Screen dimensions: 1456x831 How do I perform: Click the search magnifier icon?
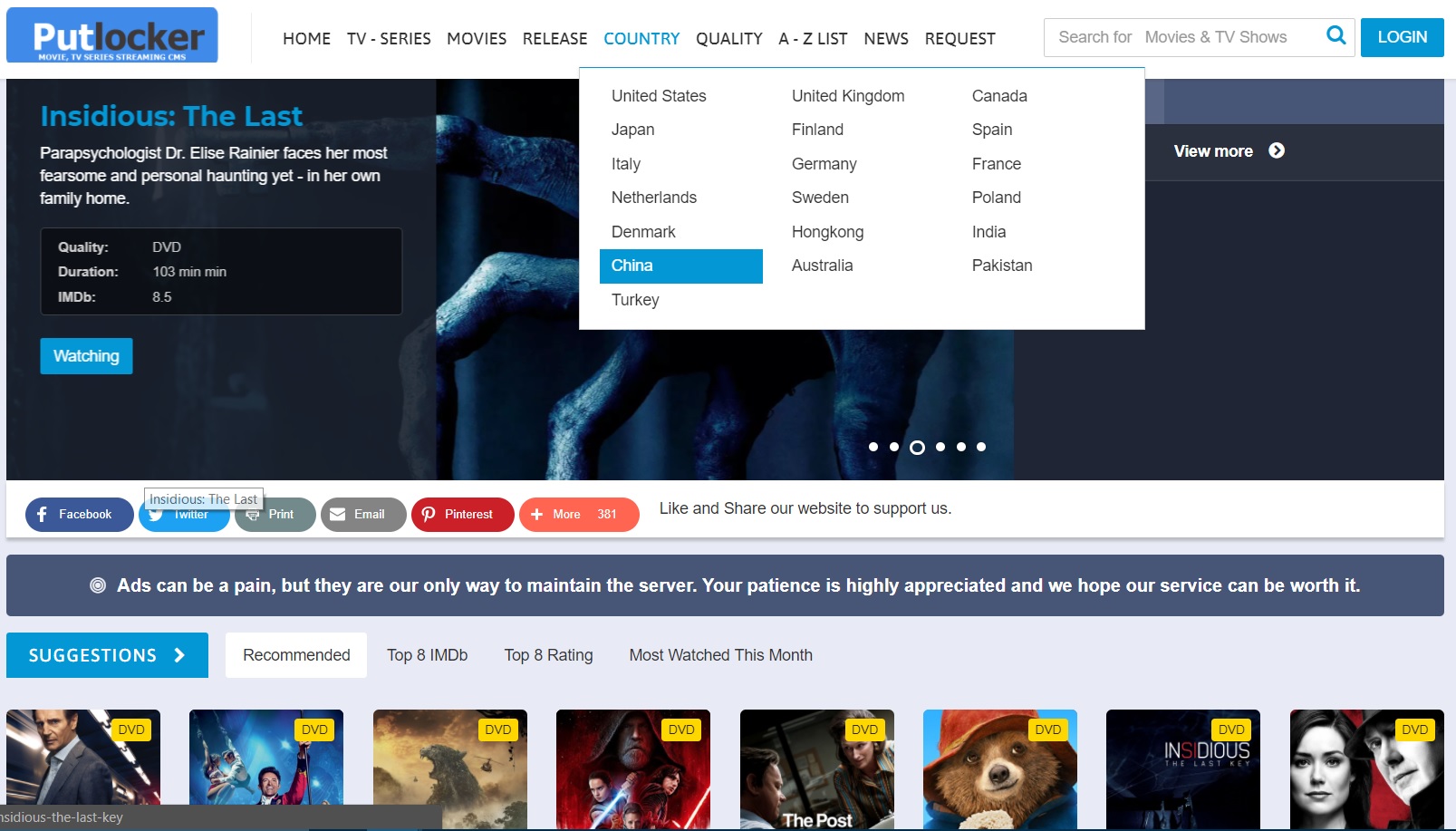click(x=1335, y=36)
